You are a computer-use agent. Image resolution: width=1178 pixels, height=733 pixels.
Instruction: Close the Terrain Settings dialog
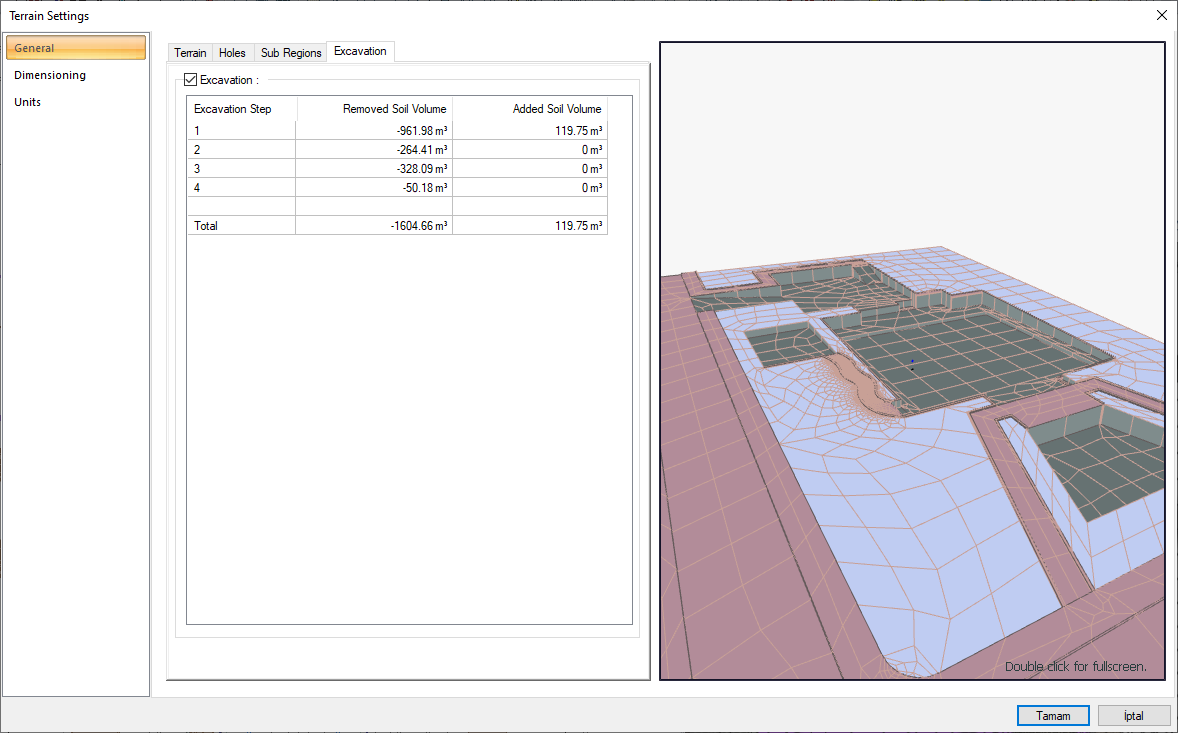click(1161, 15)
